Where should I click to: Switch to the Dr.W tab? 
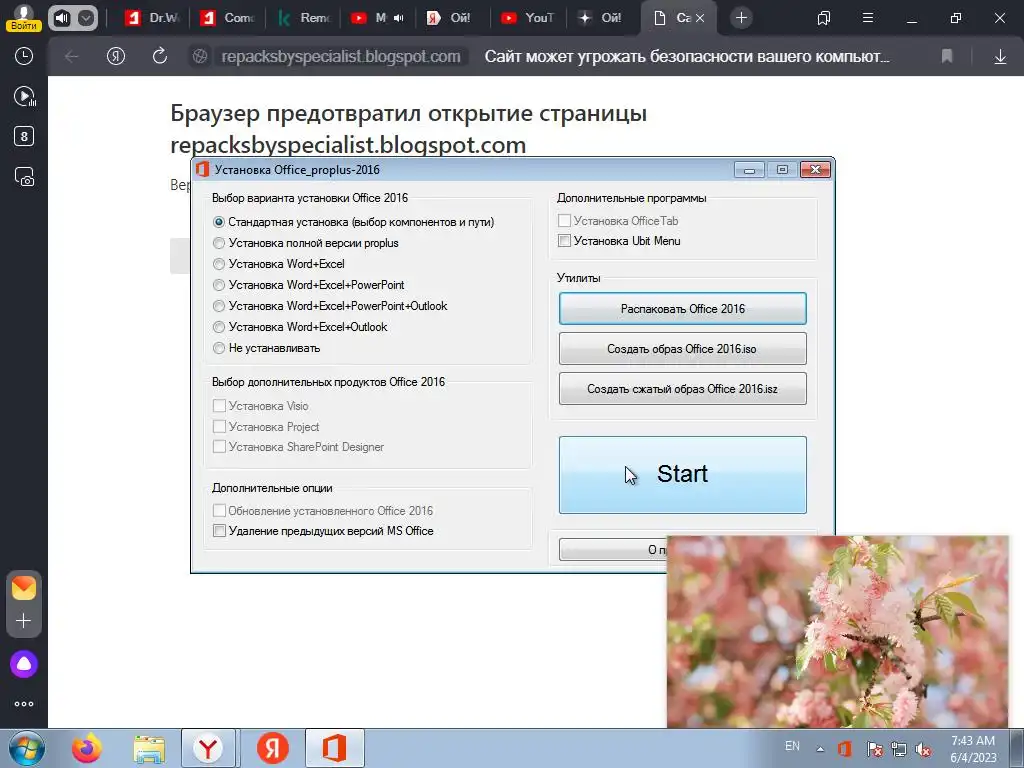pos(152,18)
